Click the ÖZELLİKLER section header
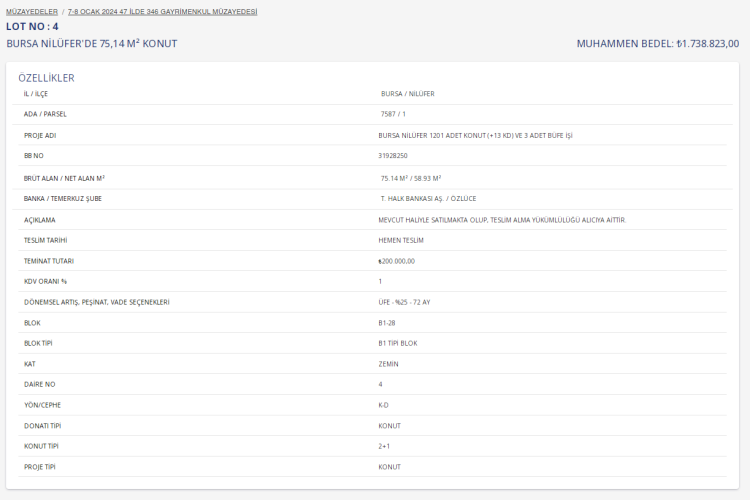 click(x=46, y=77)
